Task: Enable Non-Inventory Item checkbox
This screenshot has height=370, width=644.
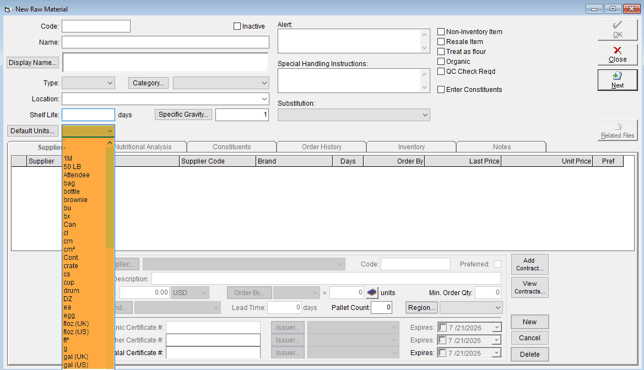Action: 441,32
